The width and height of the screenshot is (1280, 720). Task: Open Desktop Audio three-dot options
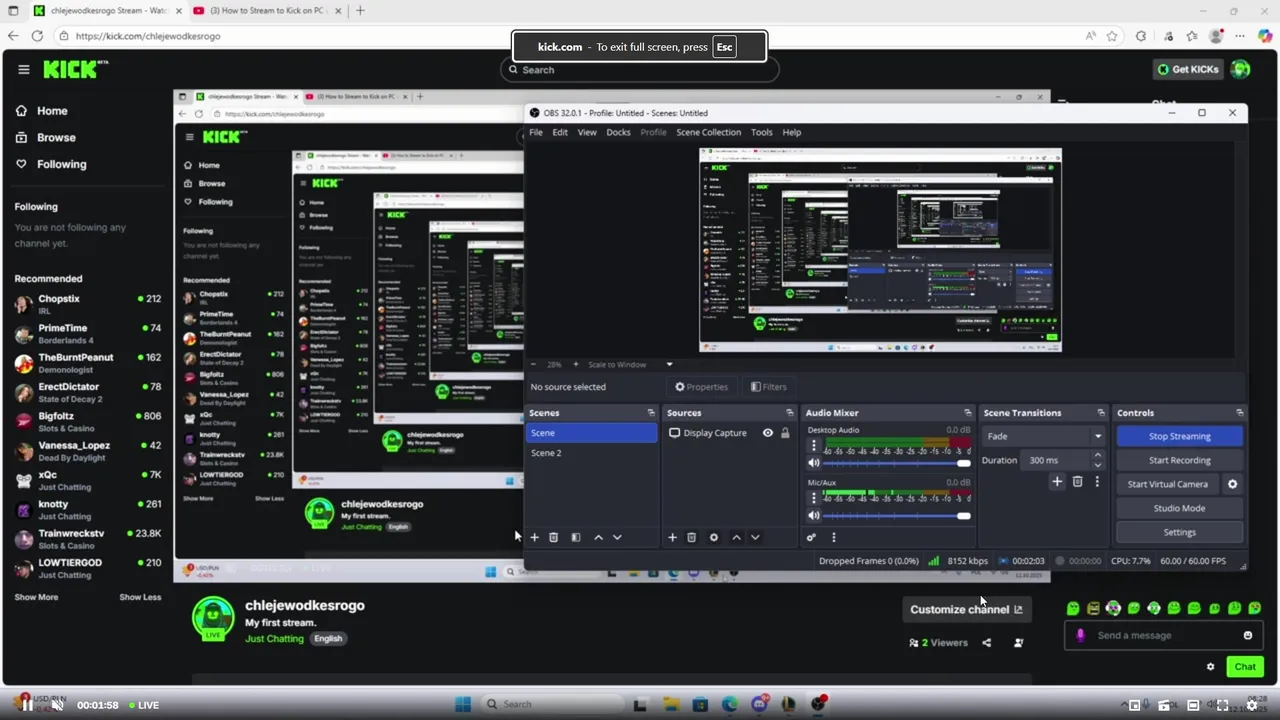pyautogui.click(x=813, y=446)
